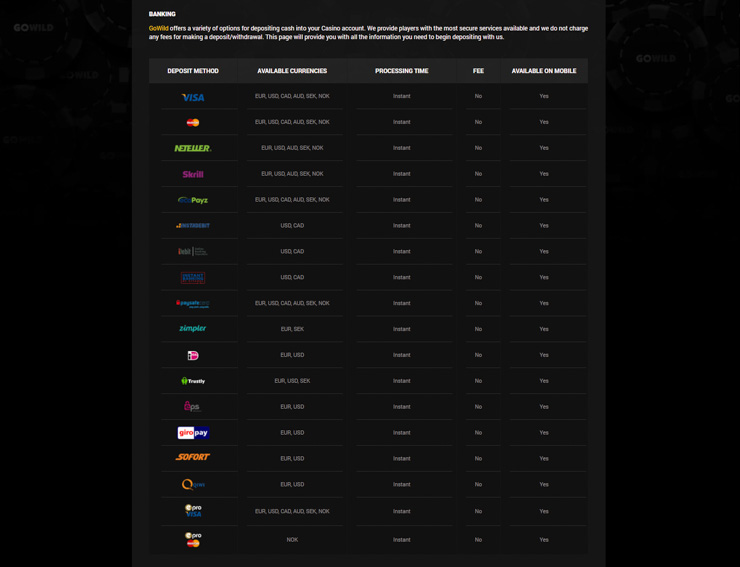The height and width of the screenshot is (567, 740).
Task: Click the No fee cell in Mastercard row
Action: pyautogui.click(x=479, y=122)
